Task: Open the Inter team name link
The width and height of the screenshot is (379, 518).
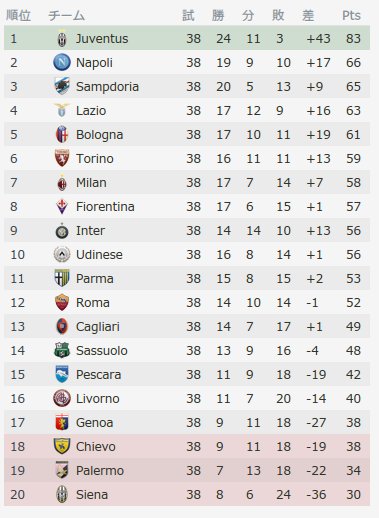Action: [x=90, y=231]
